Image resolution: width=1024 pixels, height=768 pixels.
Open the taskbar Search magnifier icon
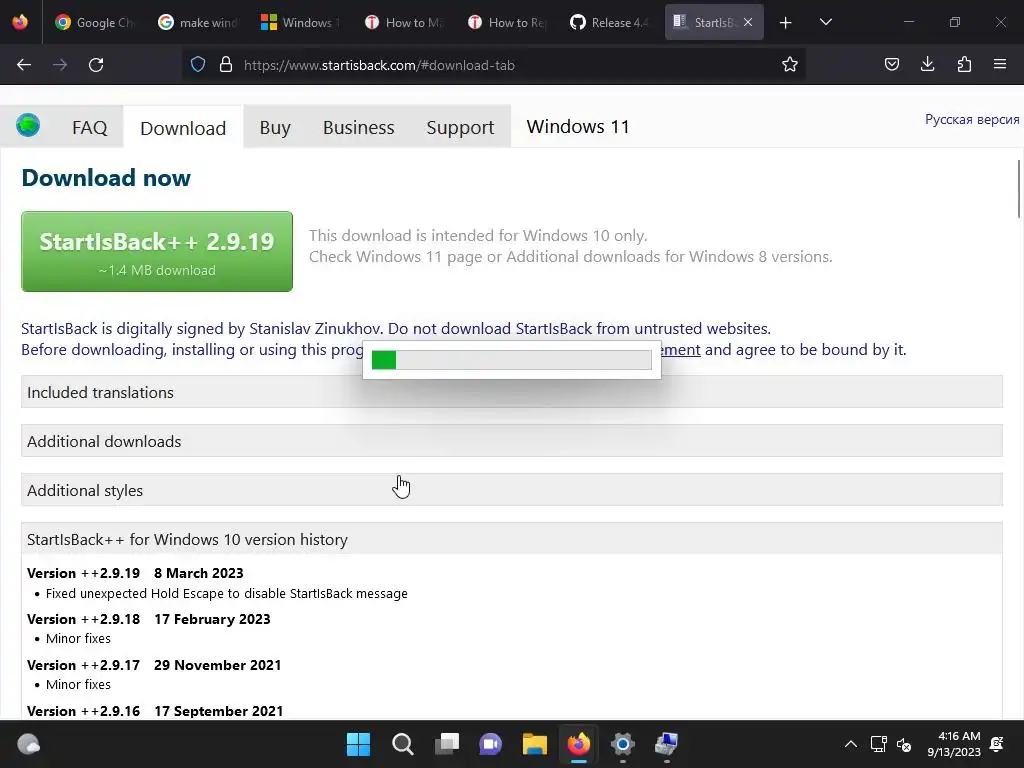pyautogui.click(x=402, y=744)
